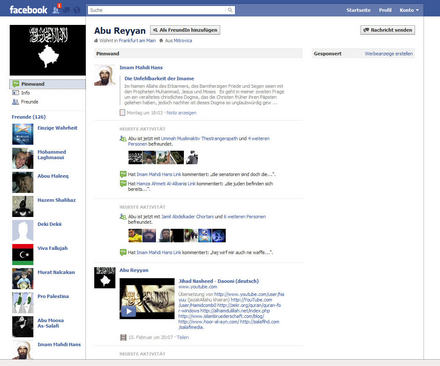Click the note icon beside Montag timestamp
This screenshot has width=440, height=366.
(x=122, y=113)
